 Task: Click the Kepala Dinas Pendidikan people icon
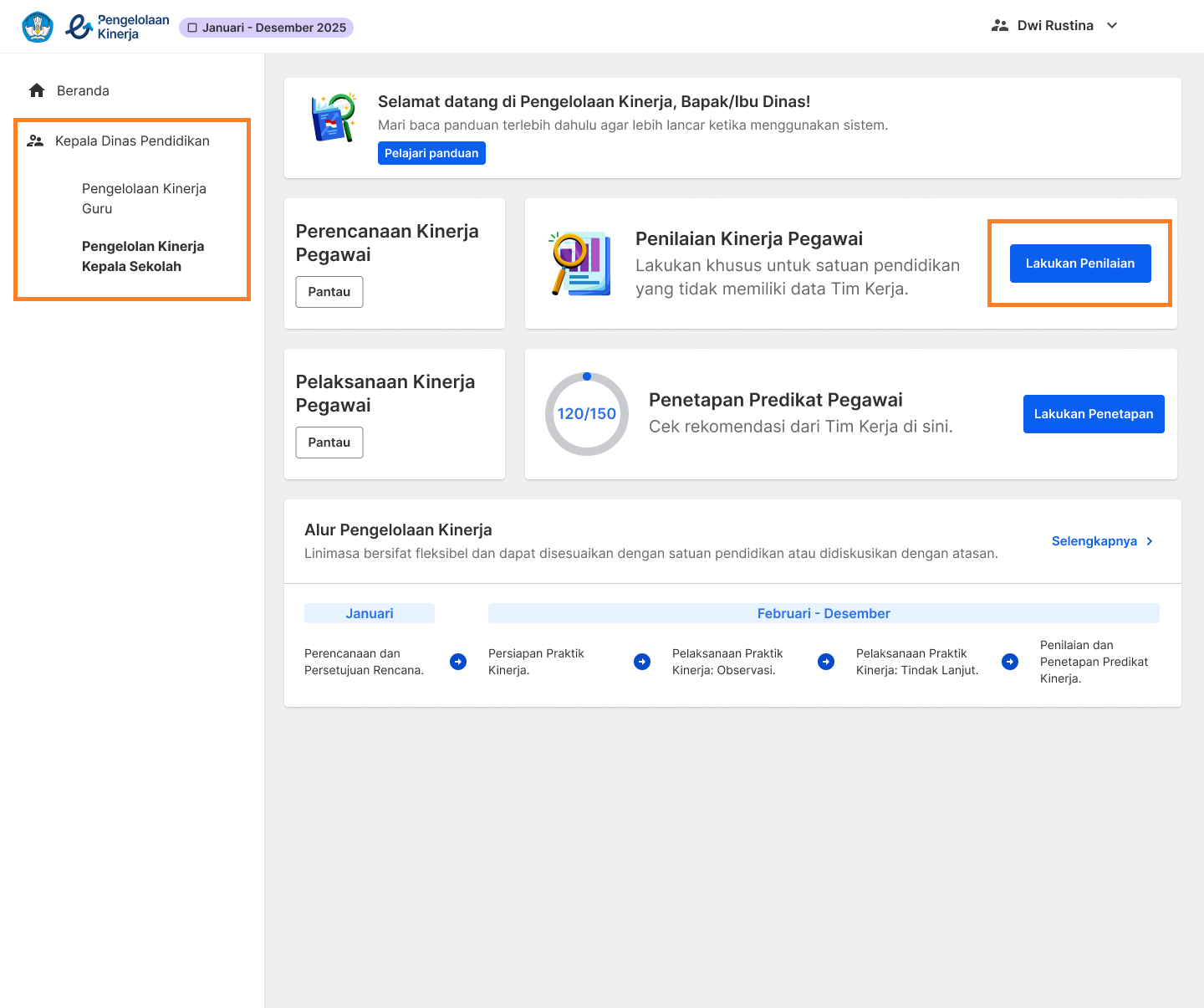point(35,141)
